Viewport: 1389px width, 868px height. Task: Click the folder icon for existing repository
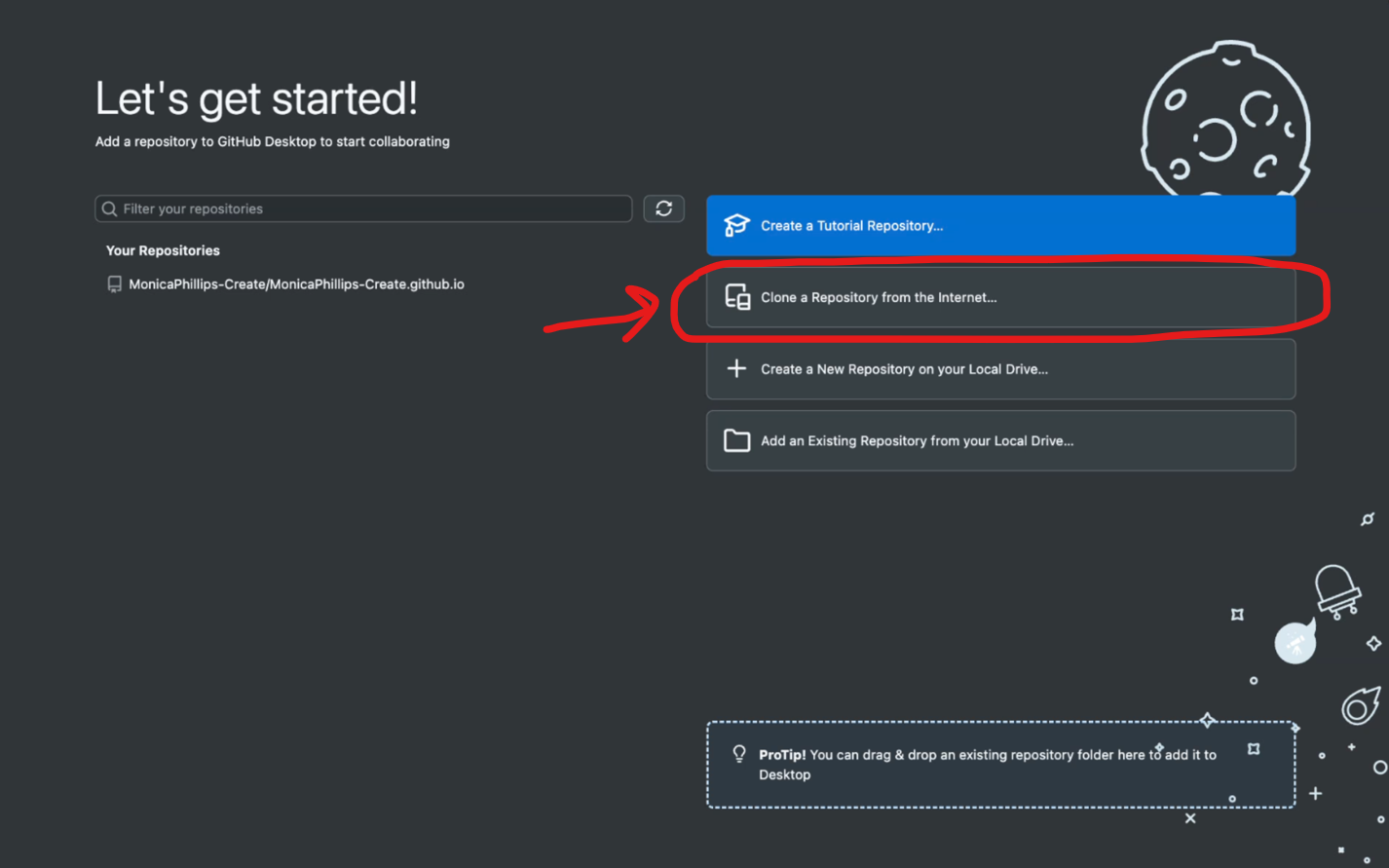(x=736, y=440)
